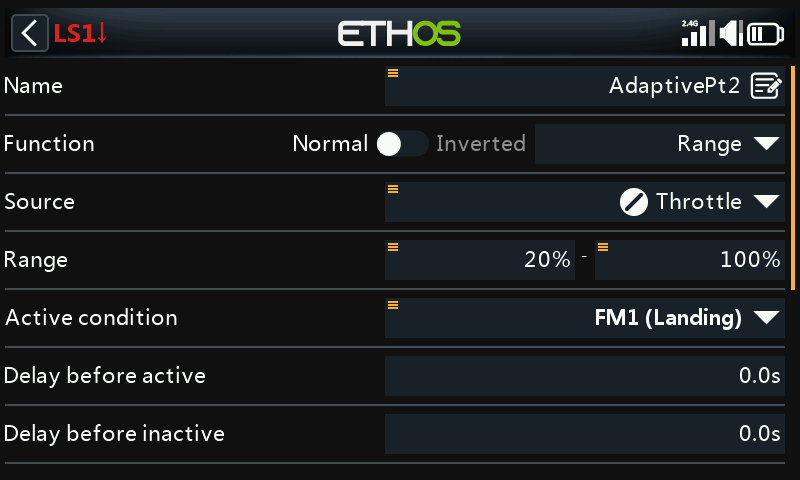This screenshot has height=480, width=800.
Task: Open the name editor pencil icon
Action: click(x=766, y=86)
